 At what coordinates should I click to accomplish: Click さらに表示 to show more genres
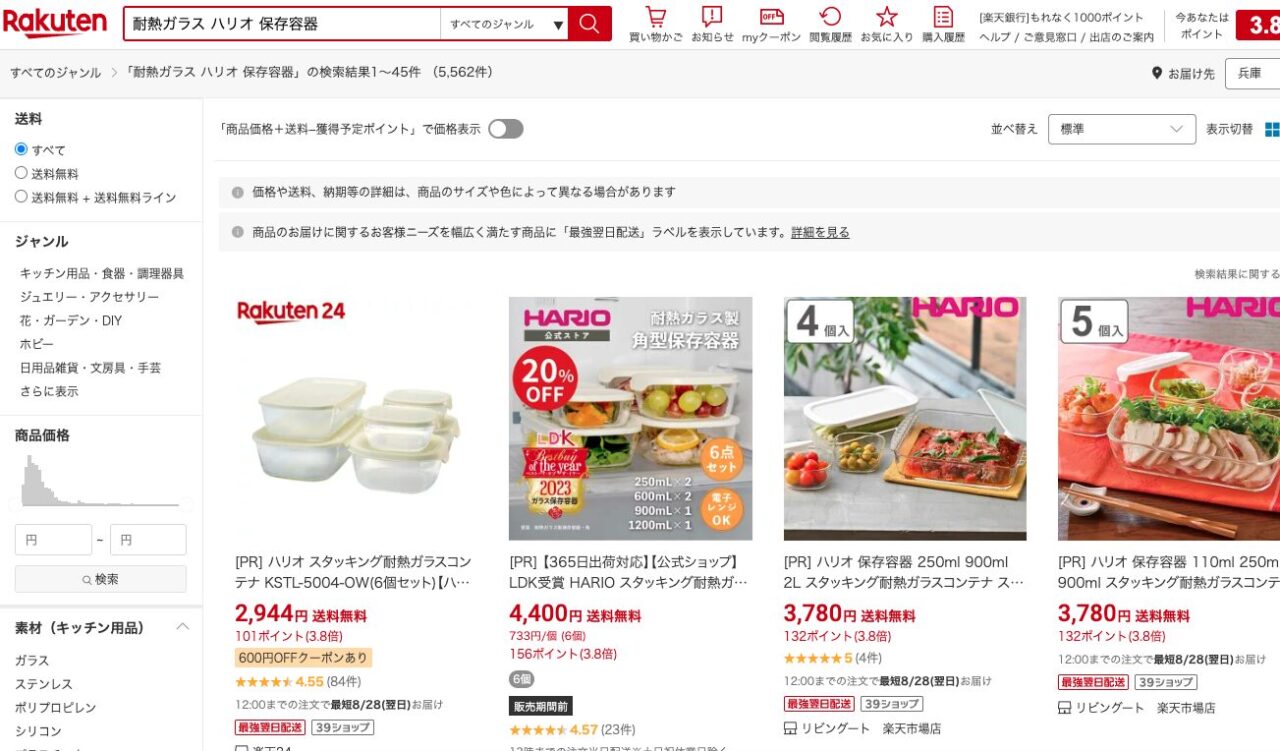click(49, 391)
